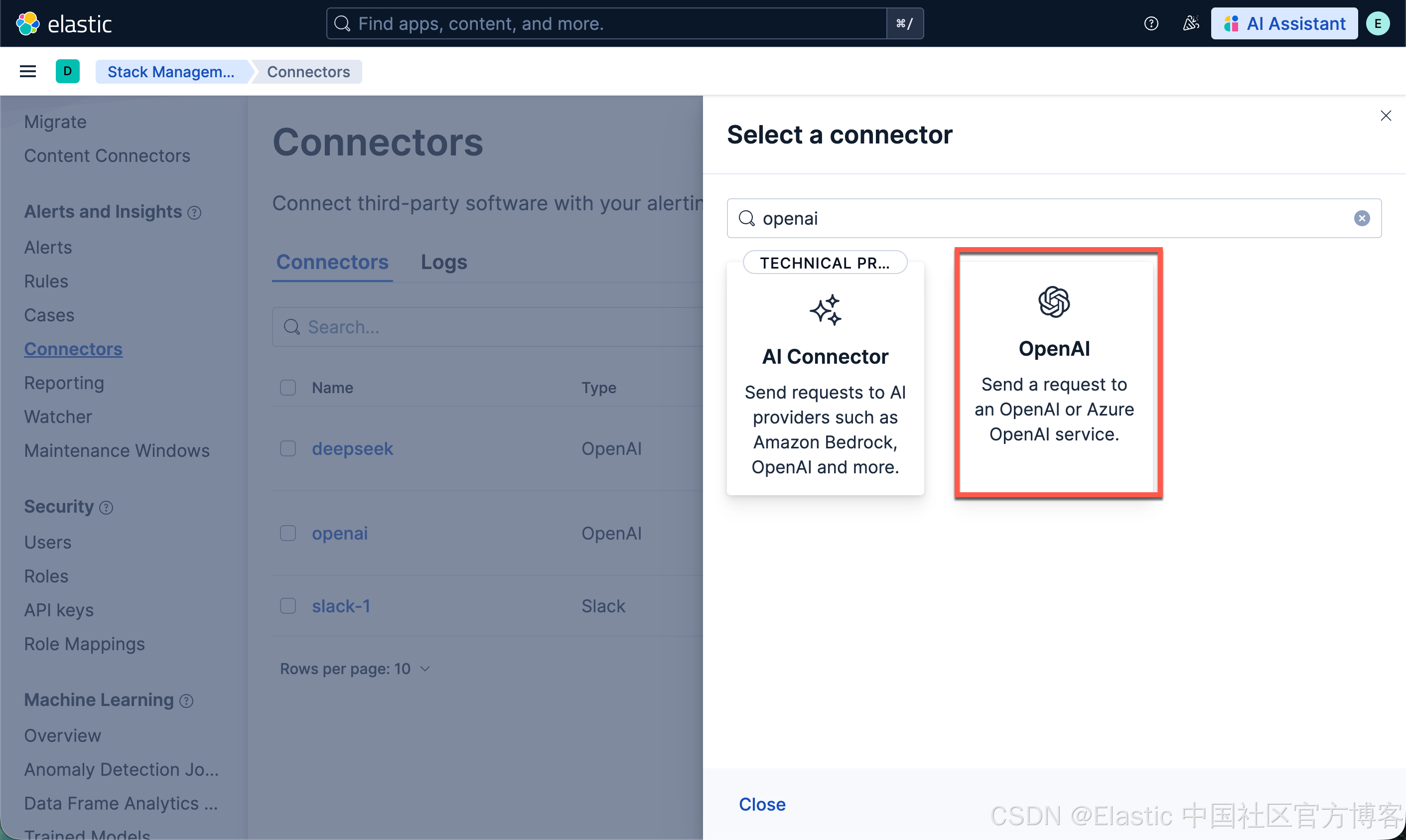Image resolution: width=1406 pixels, height=840 pixels.
Task: Close the Select a connector flyout
Action: [x=1385, y=116]
